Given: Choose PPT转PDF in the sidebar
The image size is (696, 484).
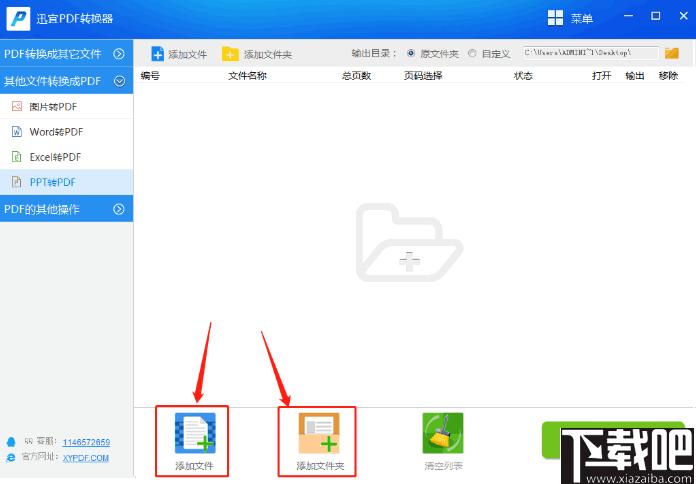Looking at the screenshot, I should pyautogui.click(x=67, y=182).
